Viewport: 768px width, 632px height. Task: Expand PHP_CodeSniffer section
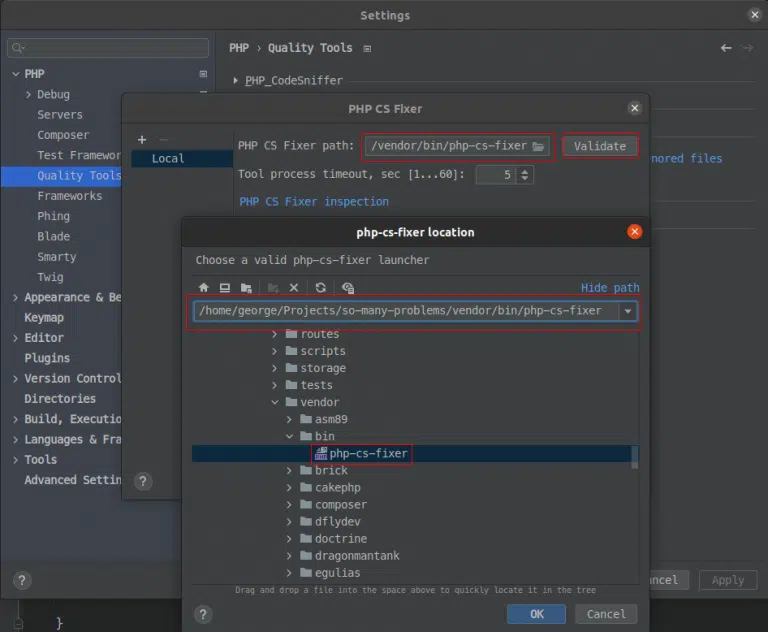coord(236,80)
